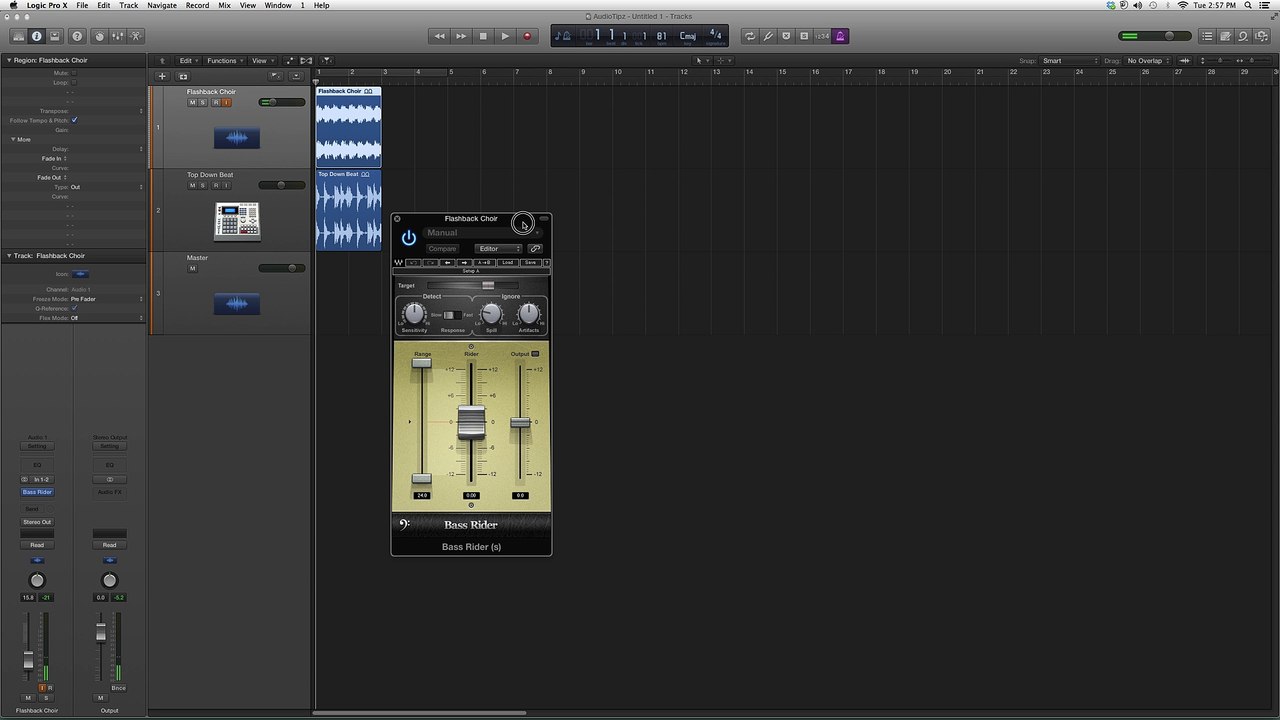Click the plugin Compare button
The width and height of the screenshot is (1280, 720).
pos(442,248)
